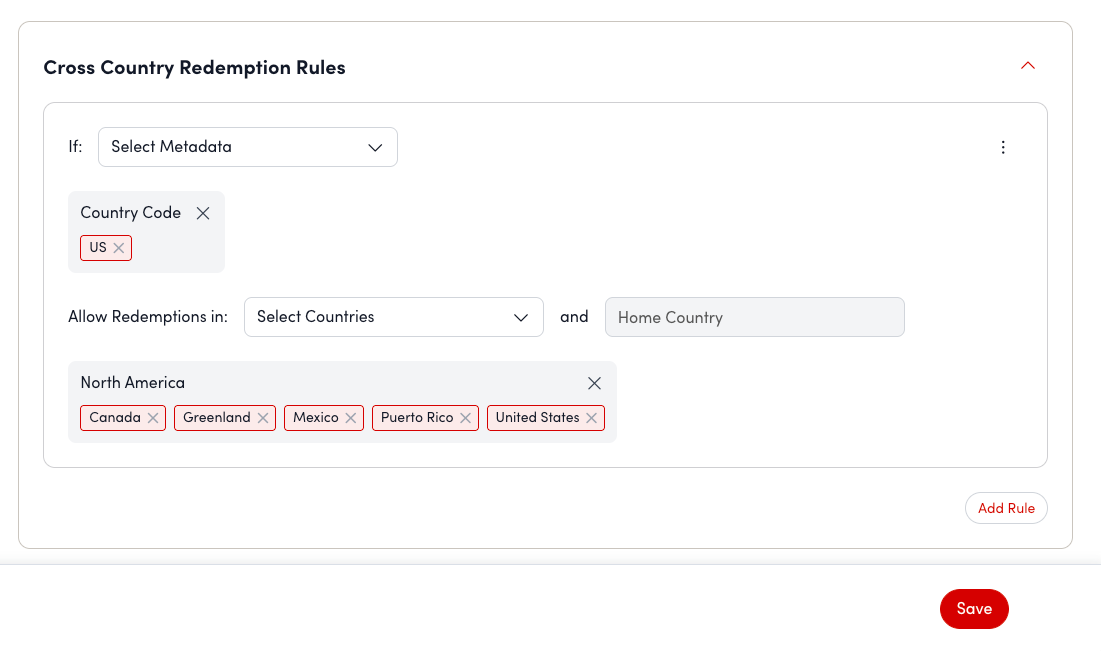Remove United States from allowed countries

tap(592, 418)
